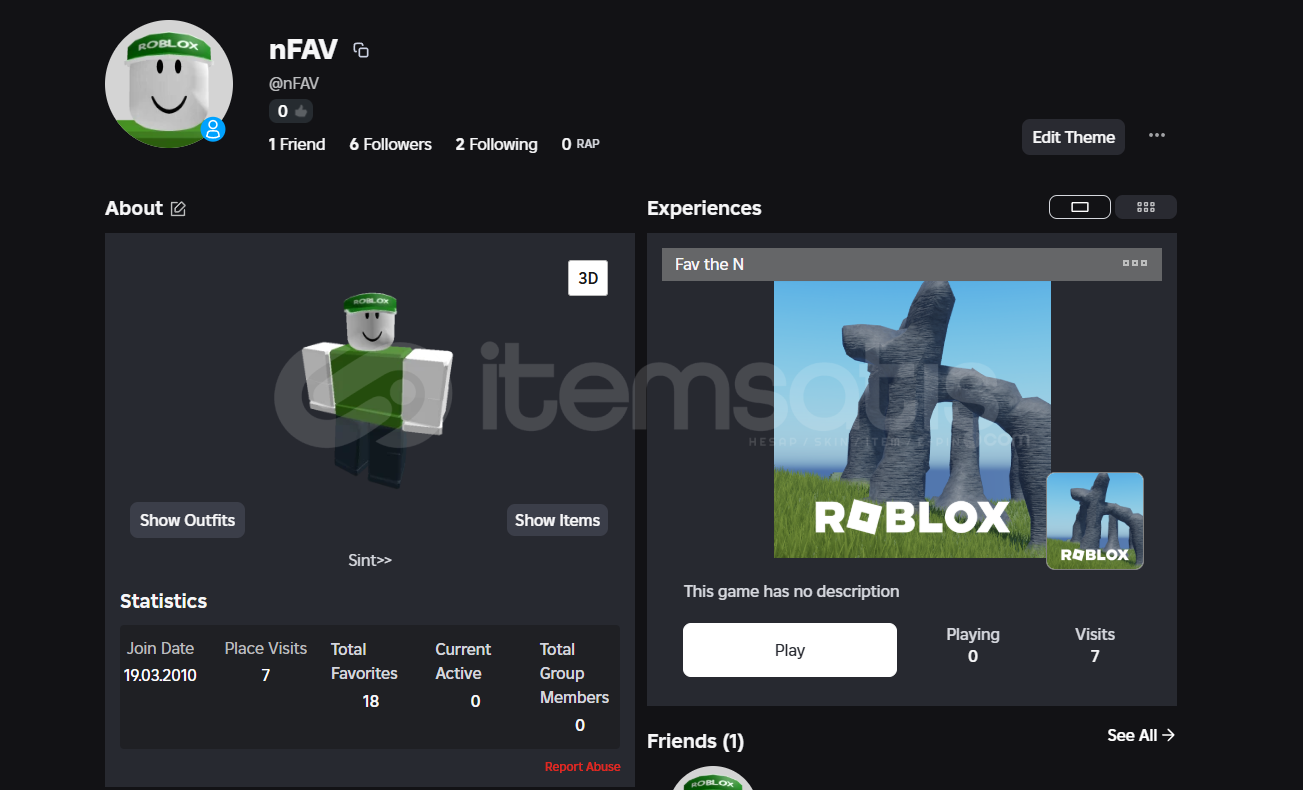Open the three-dots profile options menu
Viewport: 1303px width, 790px height.
pos(1157,136)
